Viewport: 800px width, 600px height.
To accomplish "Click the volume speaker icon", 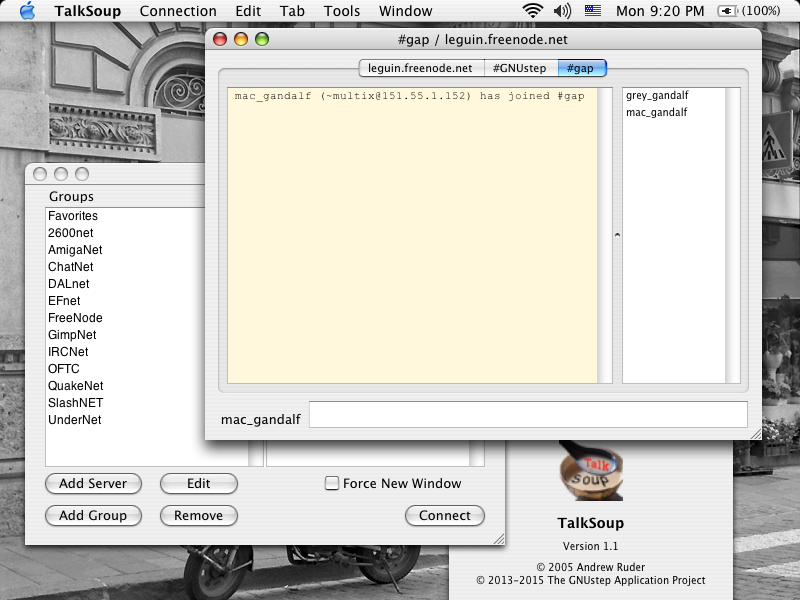I will (562, 11).
